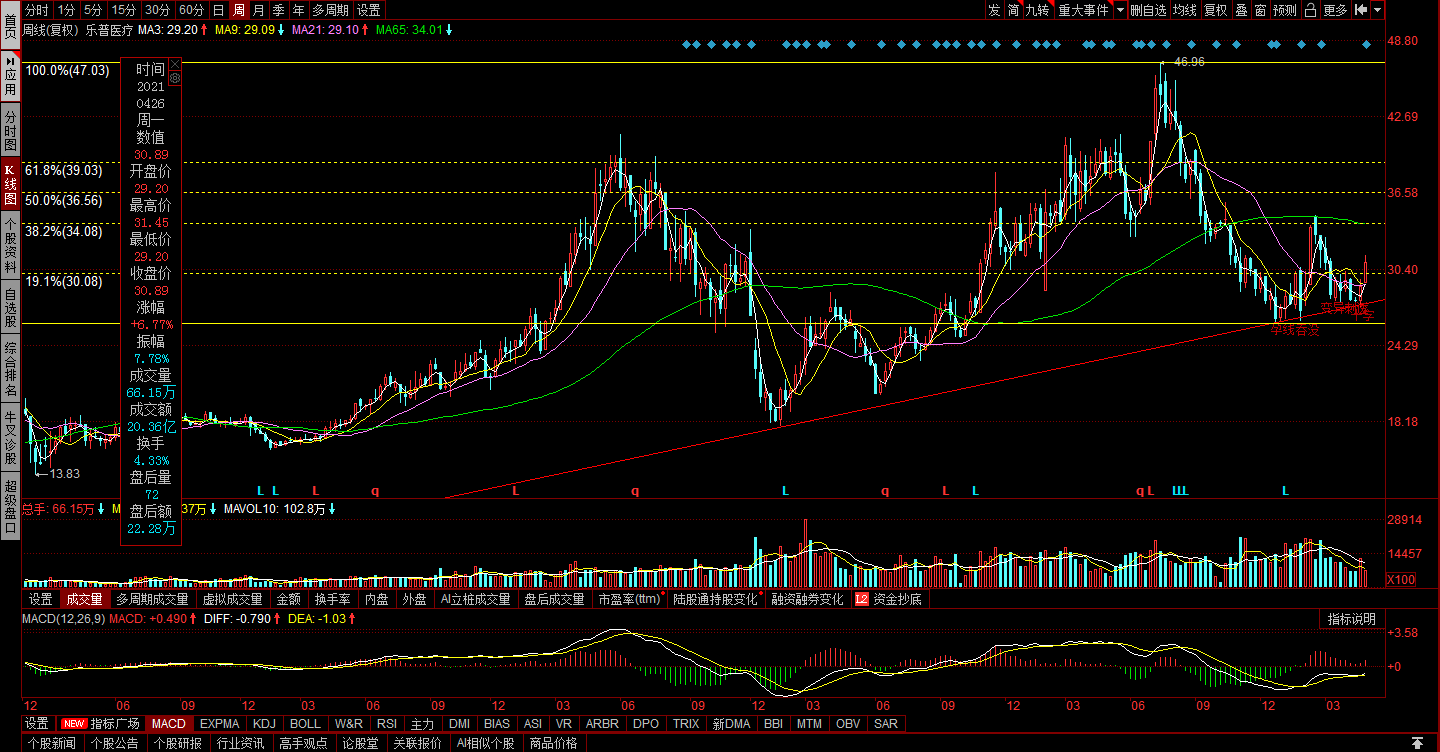Open 分时图 in left sidebar
This screenshot has height=752, width=1440.
10,130
